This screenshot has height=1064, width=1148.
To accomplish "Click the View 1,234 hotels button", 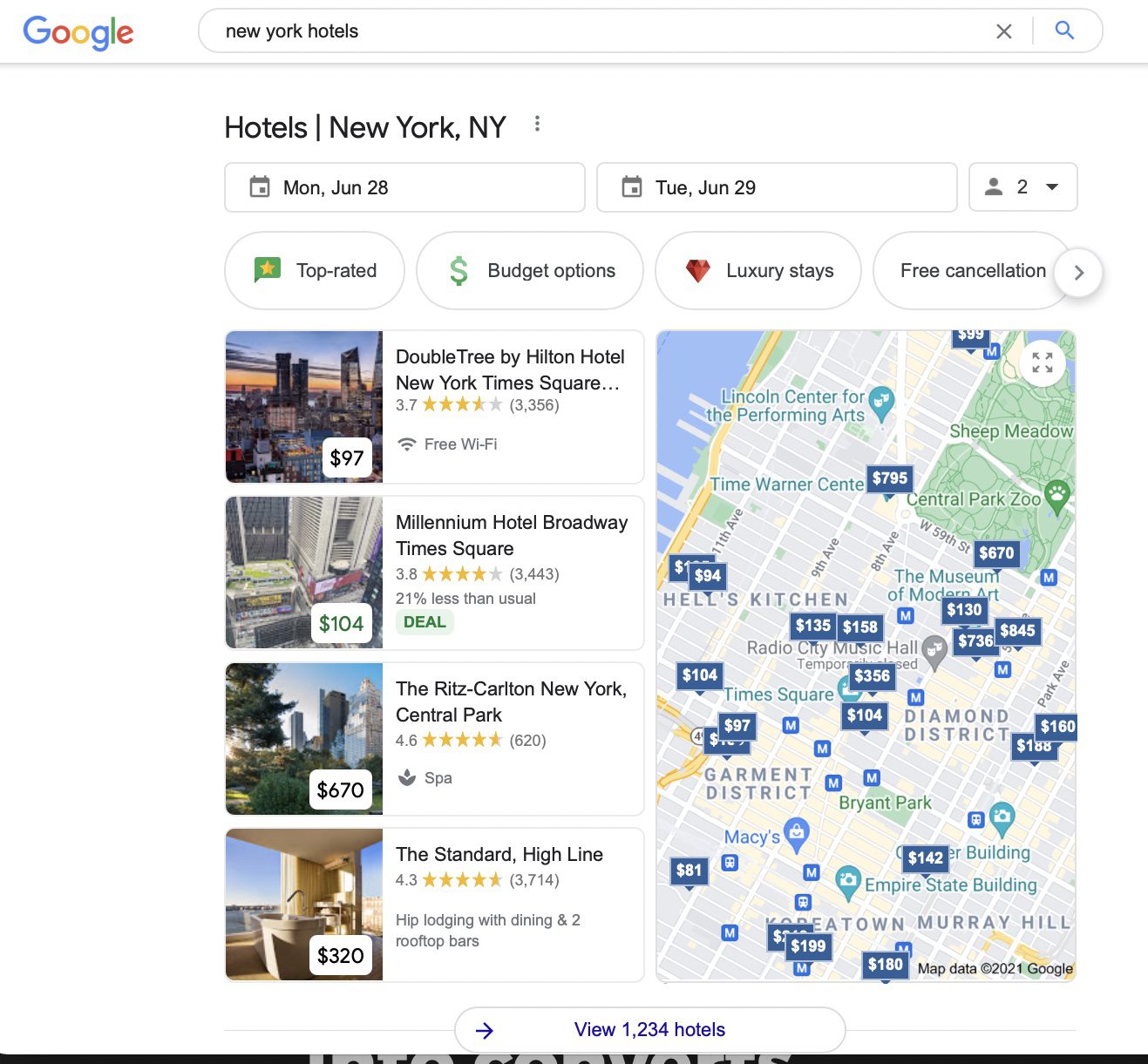I will point(650,1030).
